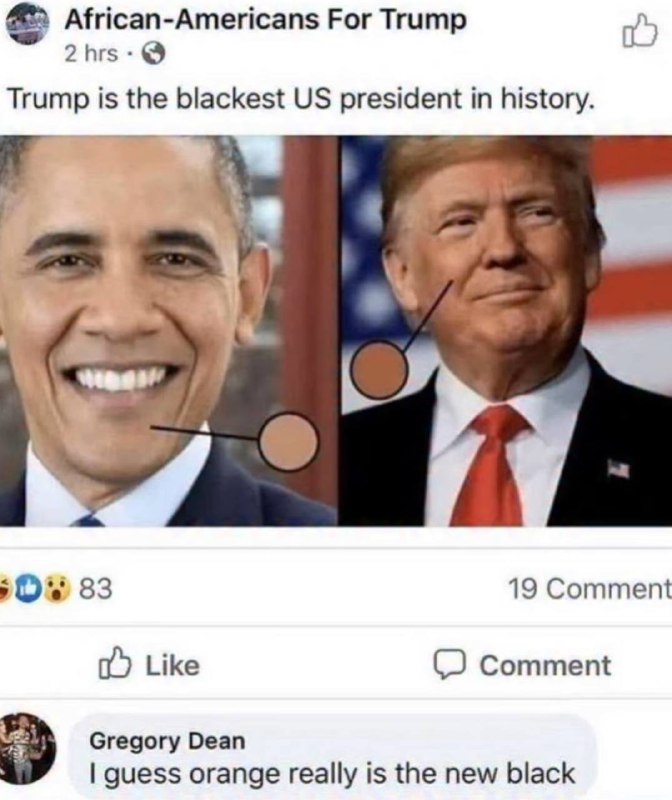
Task: Click the laughing reaction emoji icon
Action: click(x=6, y=588)
